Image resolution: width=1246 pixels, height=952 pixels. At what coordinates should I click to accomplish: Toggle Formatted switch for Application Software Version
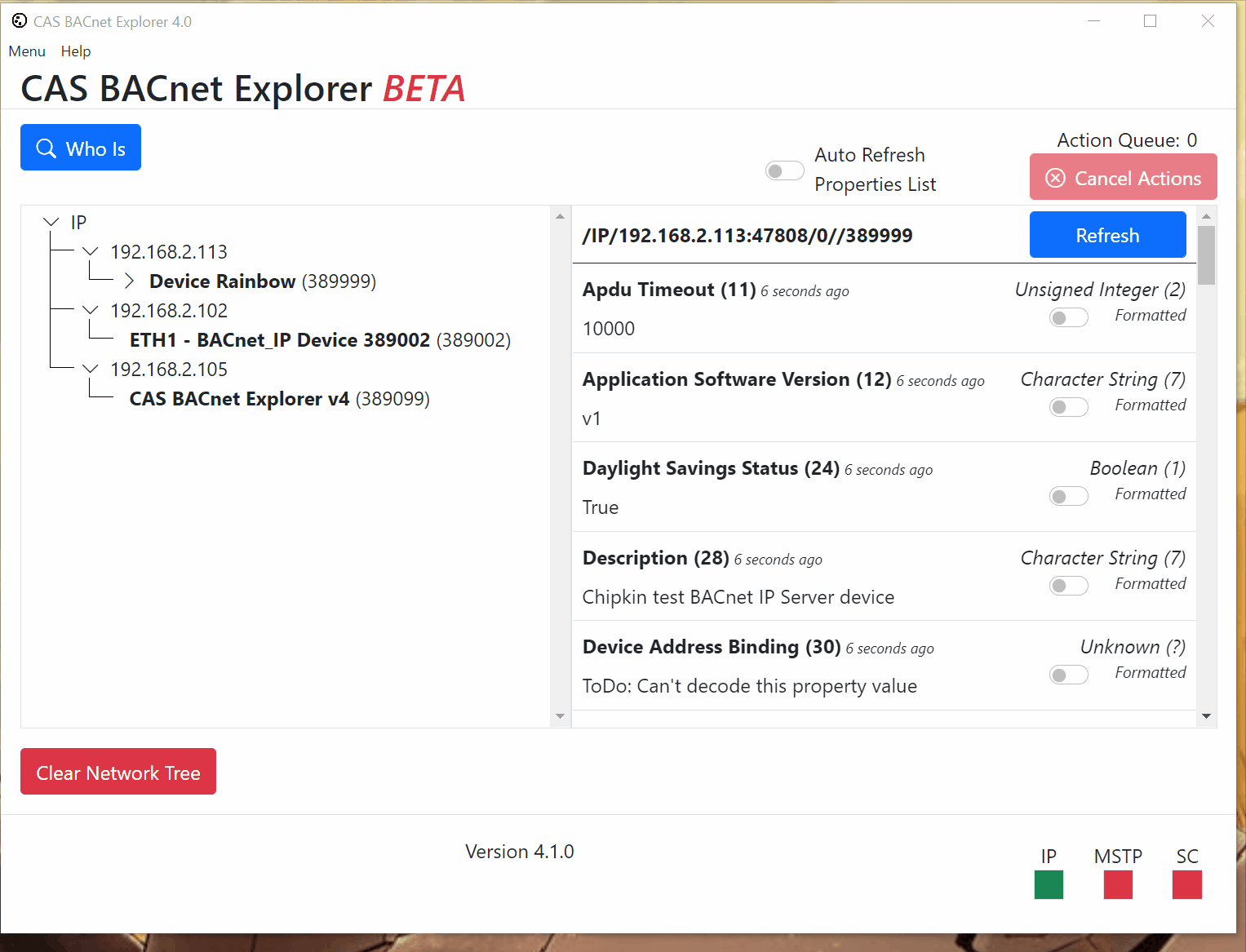[x=1069, y=407]
